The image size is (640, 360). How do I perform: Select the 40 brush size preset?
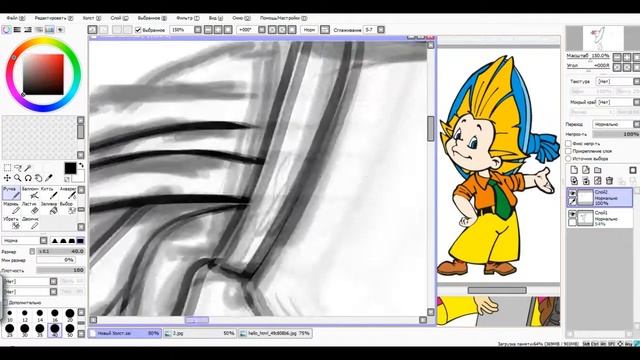point(55,330)
